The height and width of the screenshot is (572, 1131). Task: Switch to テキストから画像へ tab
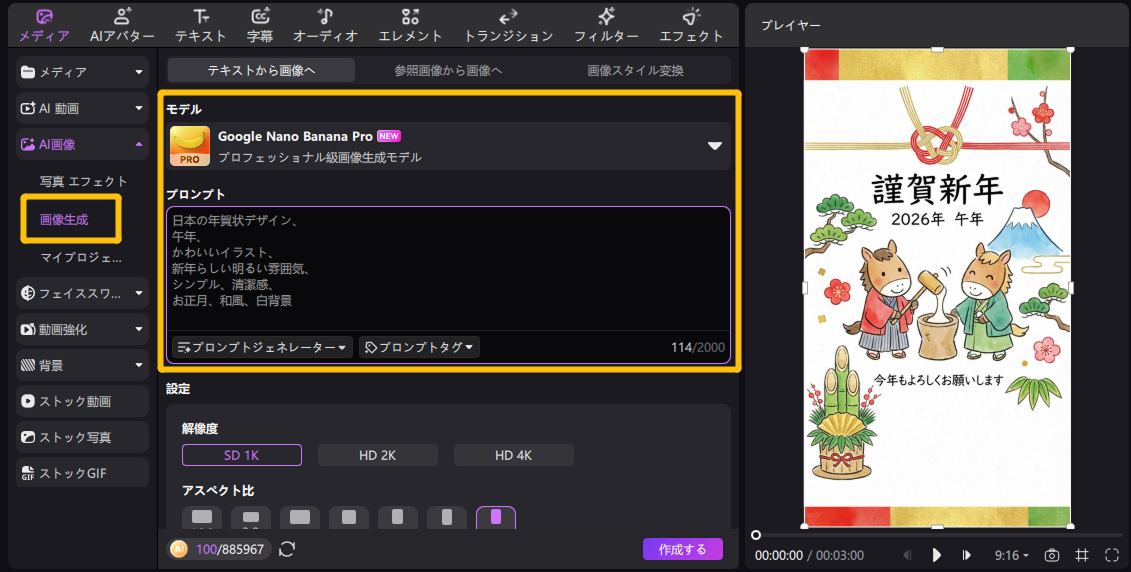[261, 70]
